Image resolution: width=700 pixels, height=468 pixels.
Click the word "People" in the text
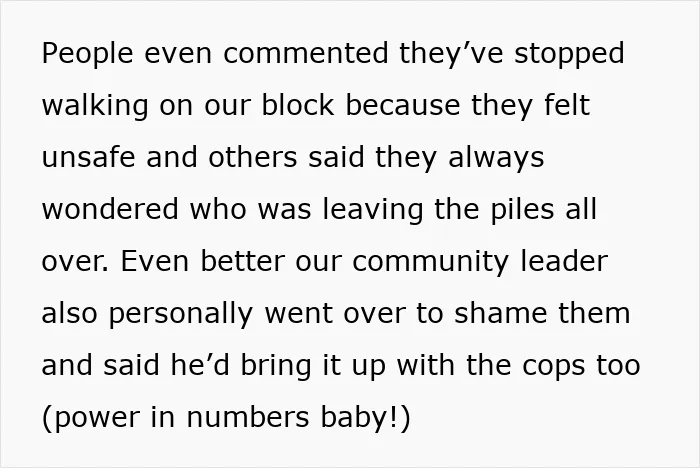[88, 54]
